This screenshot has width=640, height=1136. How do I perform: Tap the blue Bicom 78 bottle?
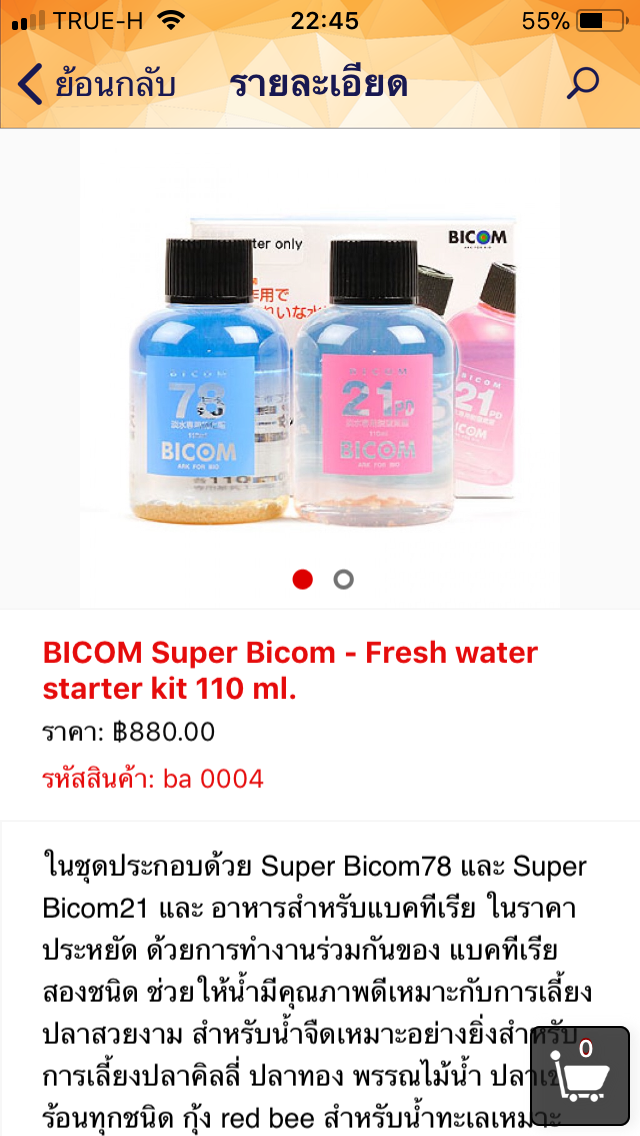(209, 380)
